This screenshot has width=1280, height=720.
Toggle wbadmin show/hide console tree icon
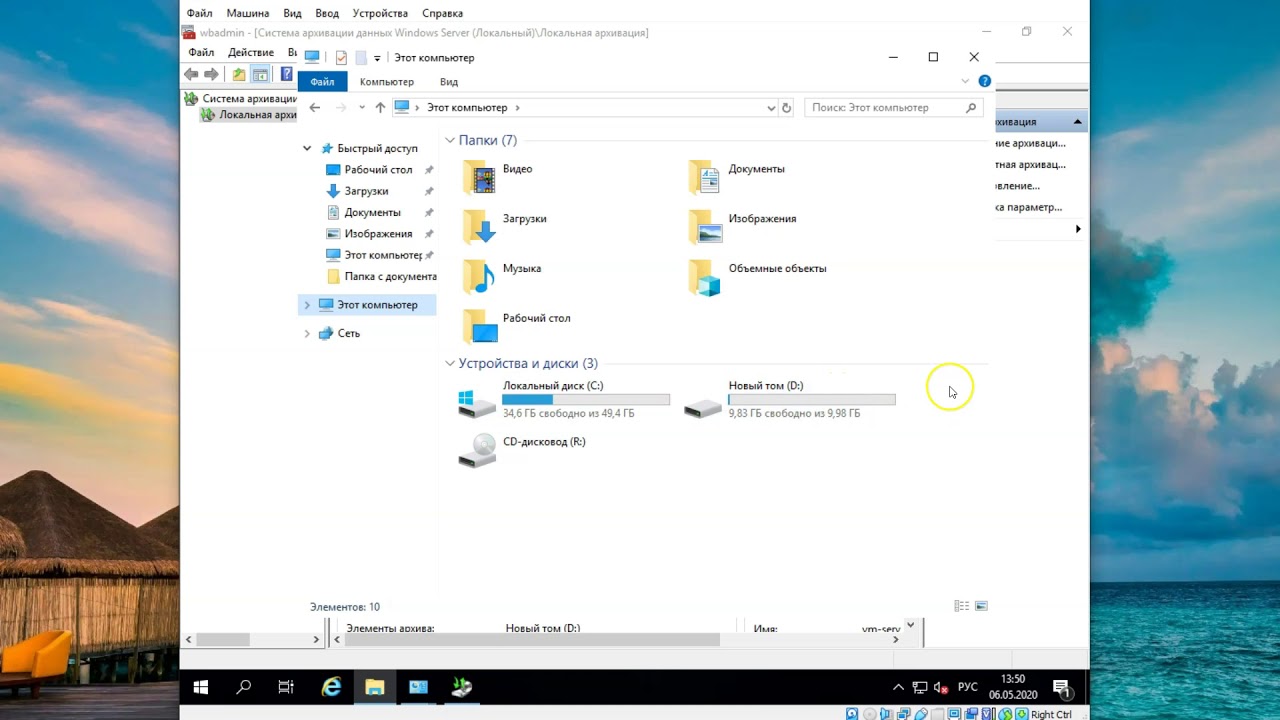coord(260,74)
